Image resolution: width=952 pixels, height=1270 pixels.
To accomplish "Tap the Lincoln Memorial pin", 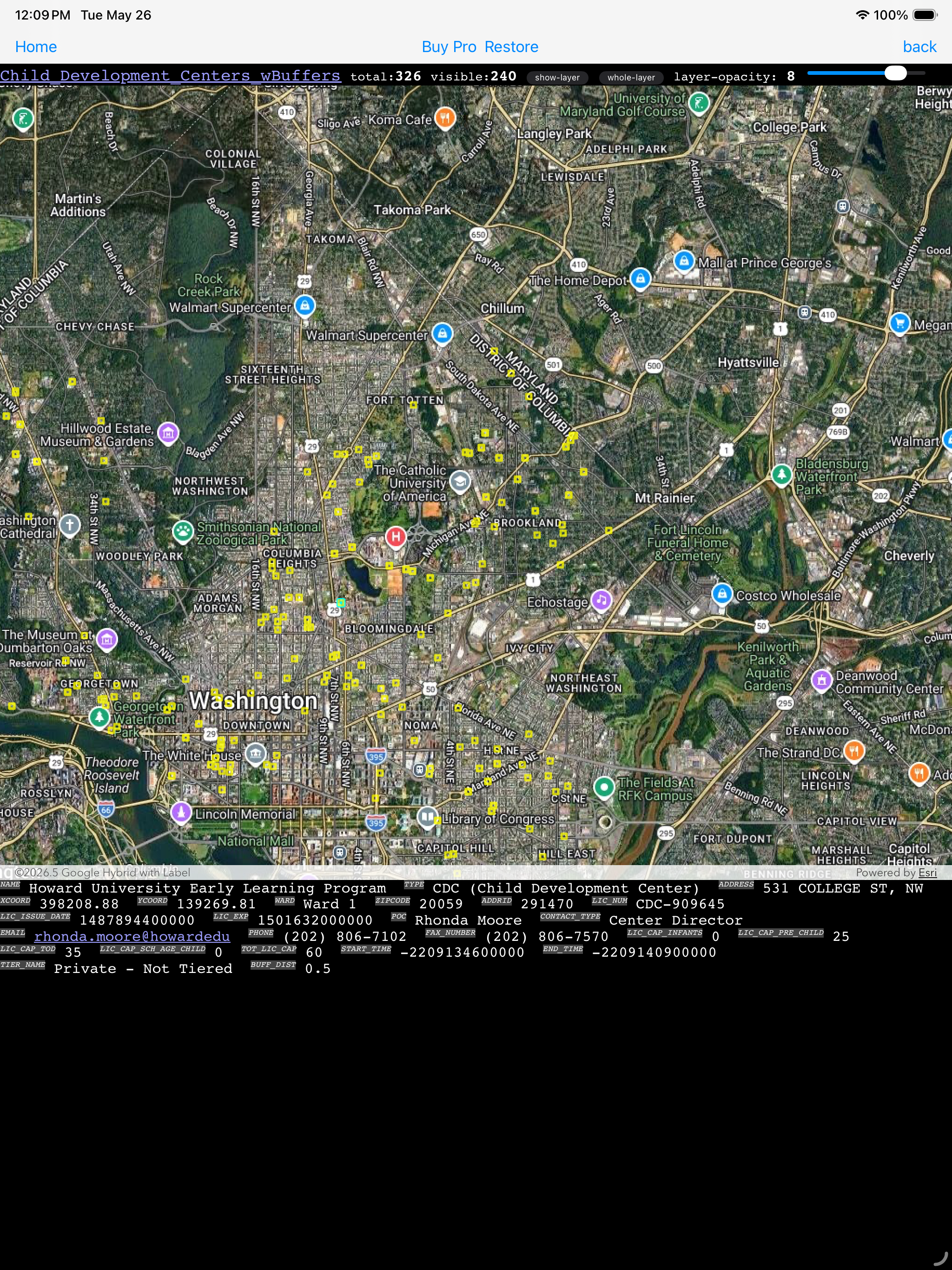I will coord(181,813).
